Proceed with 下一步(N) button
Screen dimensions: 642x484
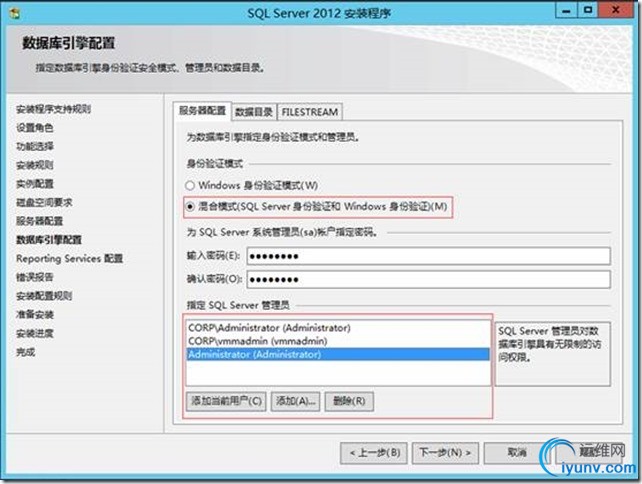point(445,453)
